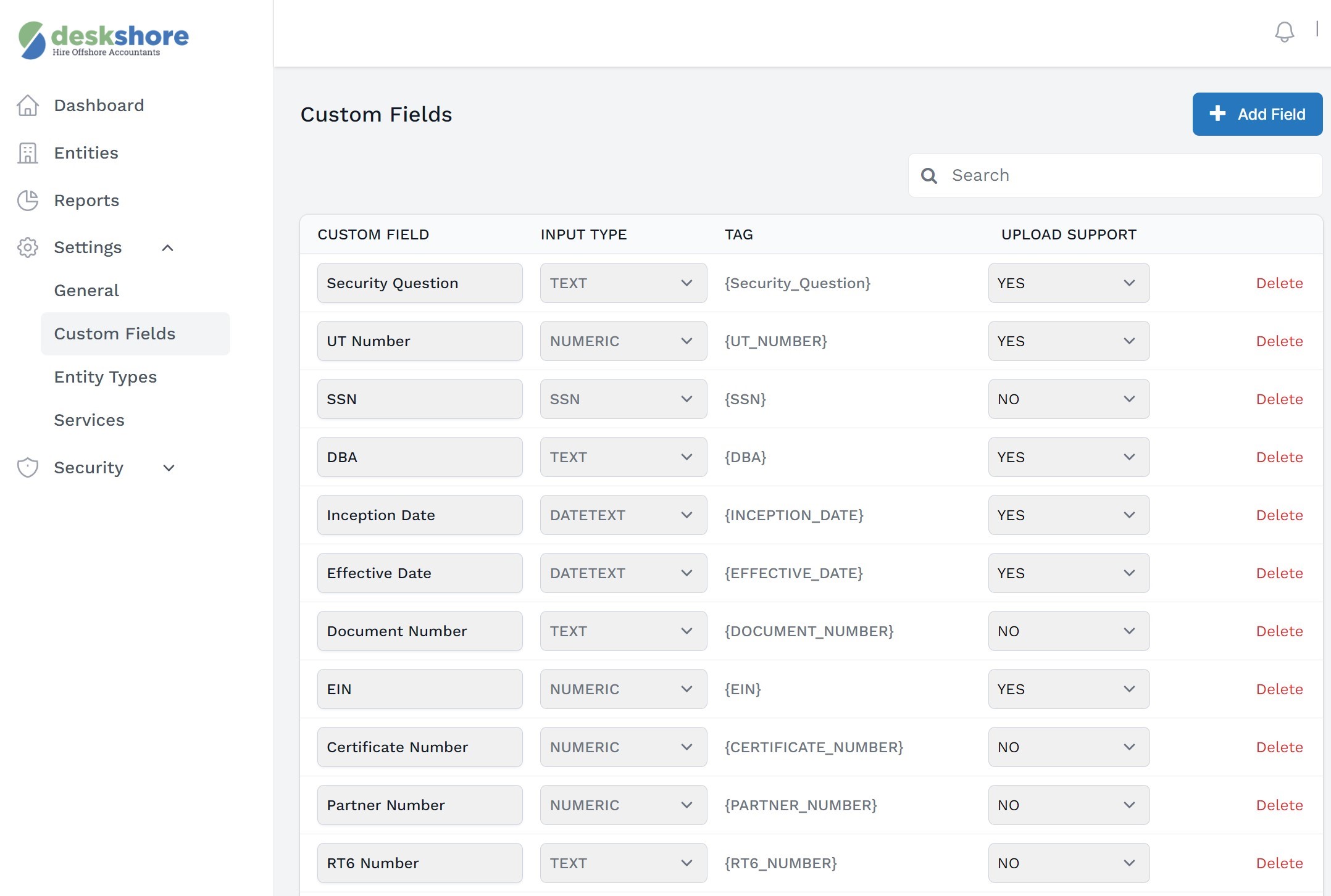Select Services in settings menu
The image size is (1331, 896).
(90, 420)
